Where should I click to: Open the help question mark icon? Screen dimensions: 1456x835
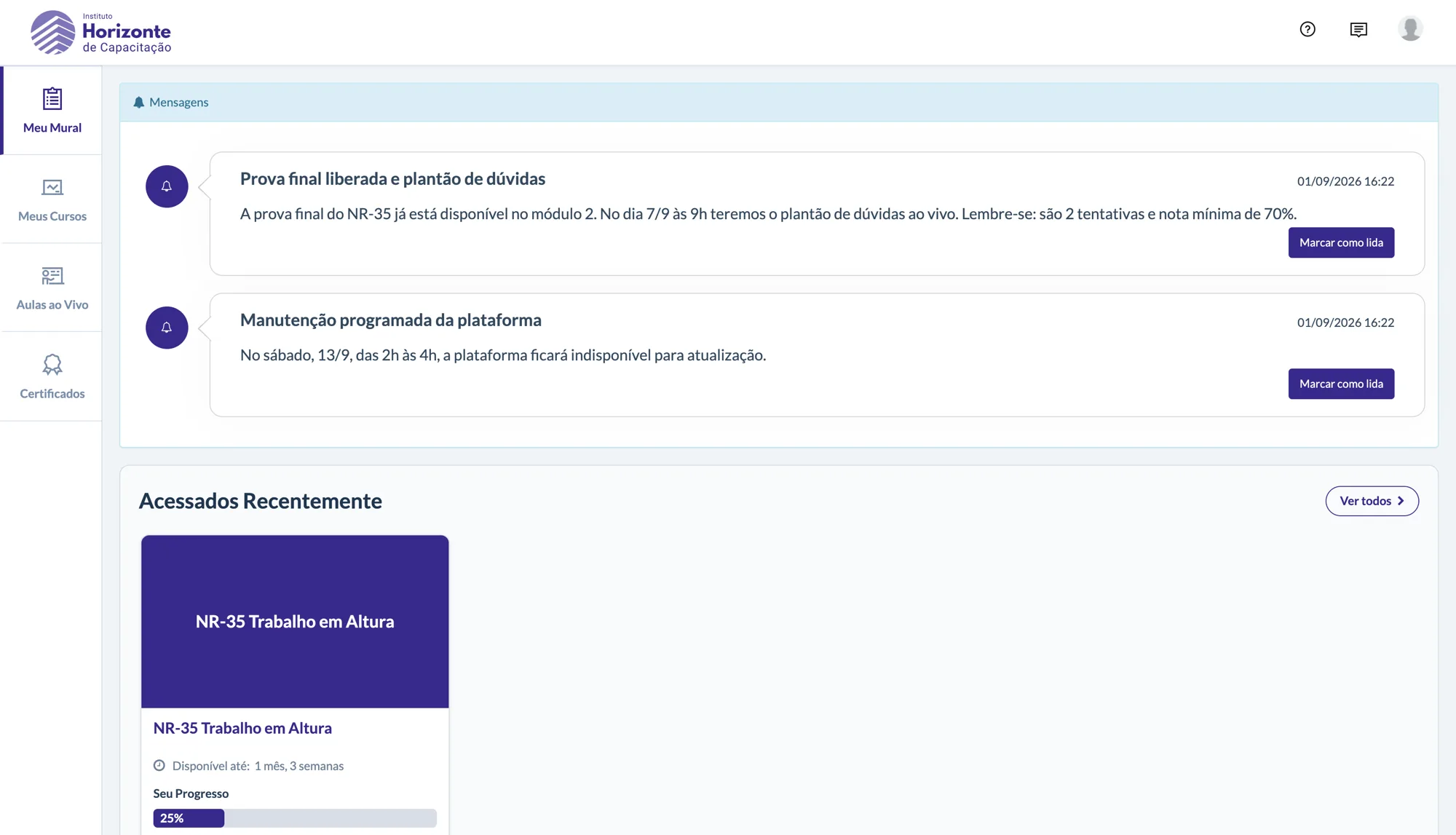(1307, 29)
